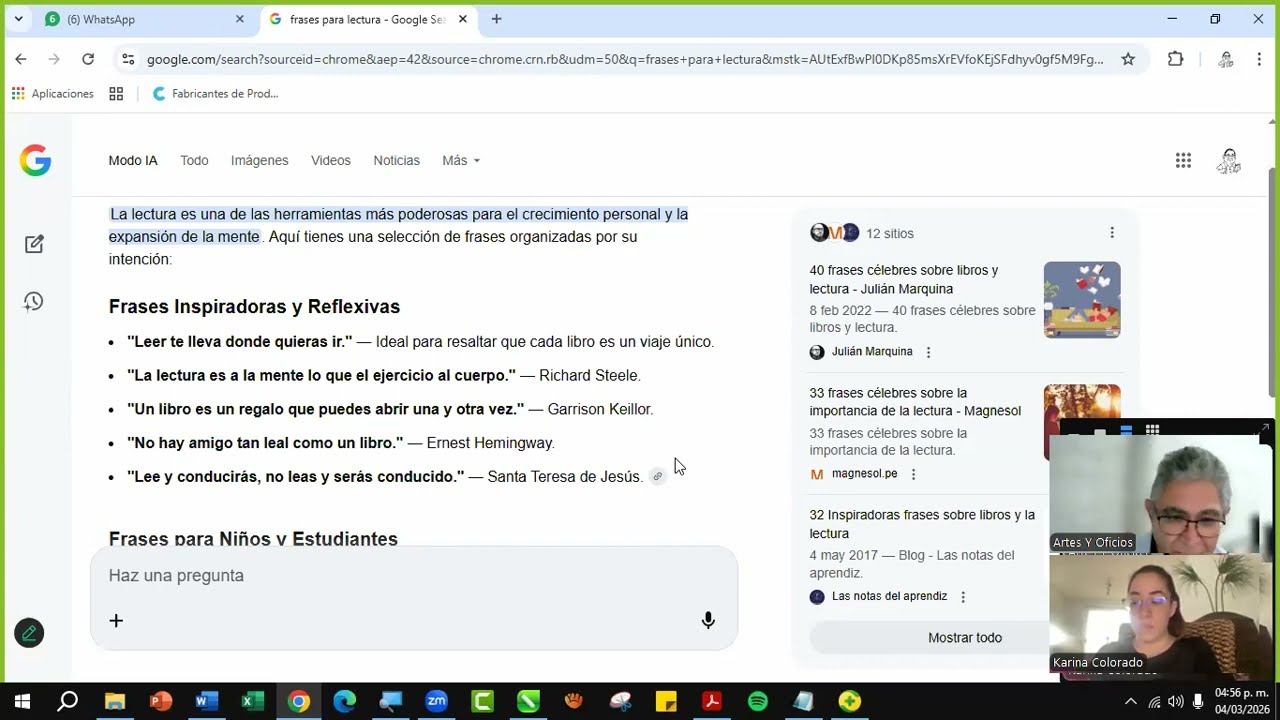Open Spotify from taskbar
Viewport: 1280px width, 720px height.
[758, 701]
